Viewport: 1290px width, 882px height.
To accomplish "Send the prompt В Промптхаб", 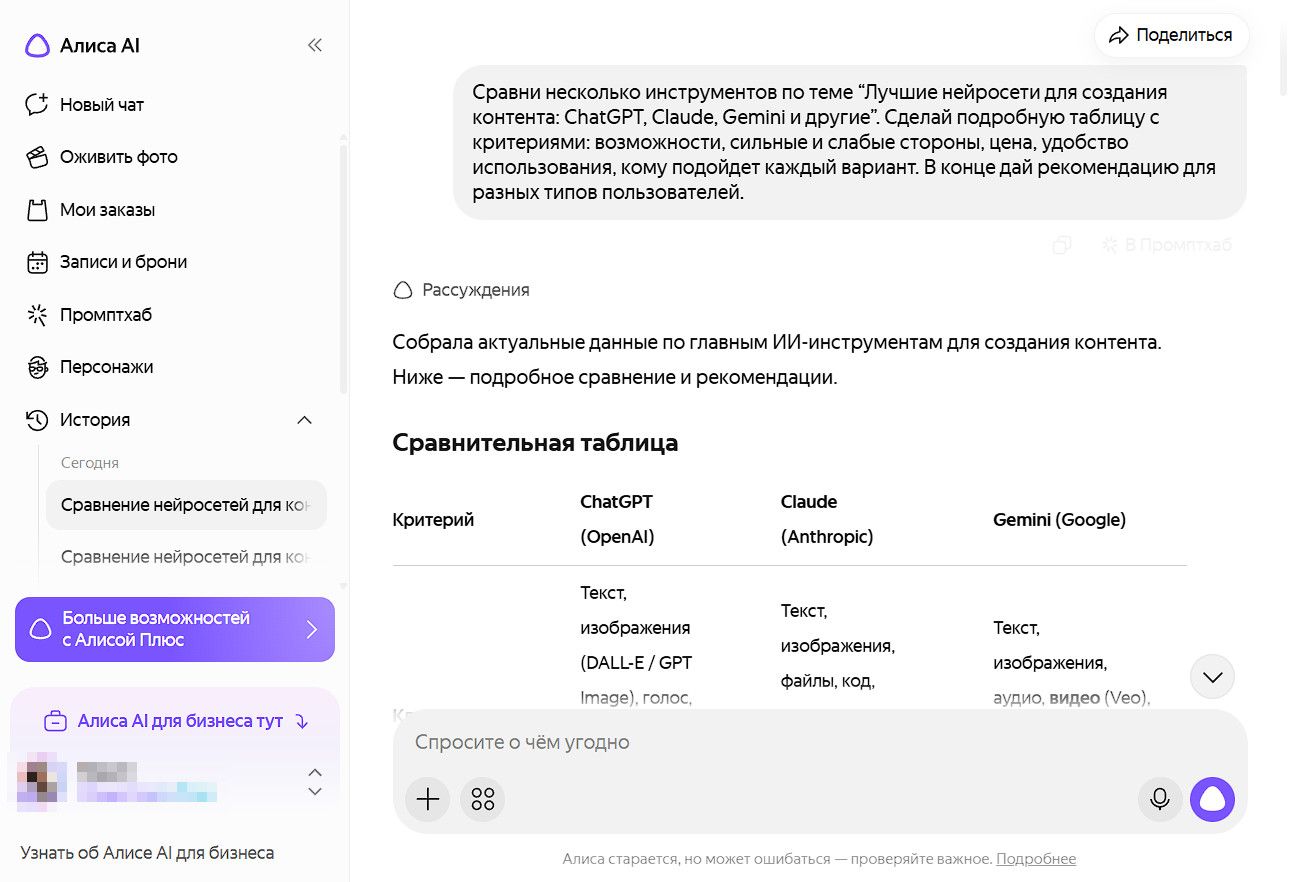I will coord(1166,244).
